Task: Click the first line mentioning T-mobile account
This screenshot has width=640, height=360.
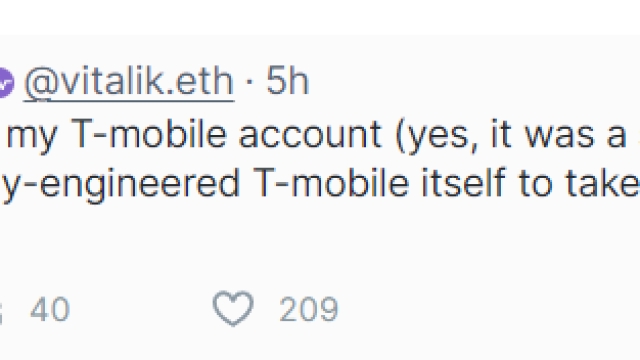Action: click(x=322, y=135)
